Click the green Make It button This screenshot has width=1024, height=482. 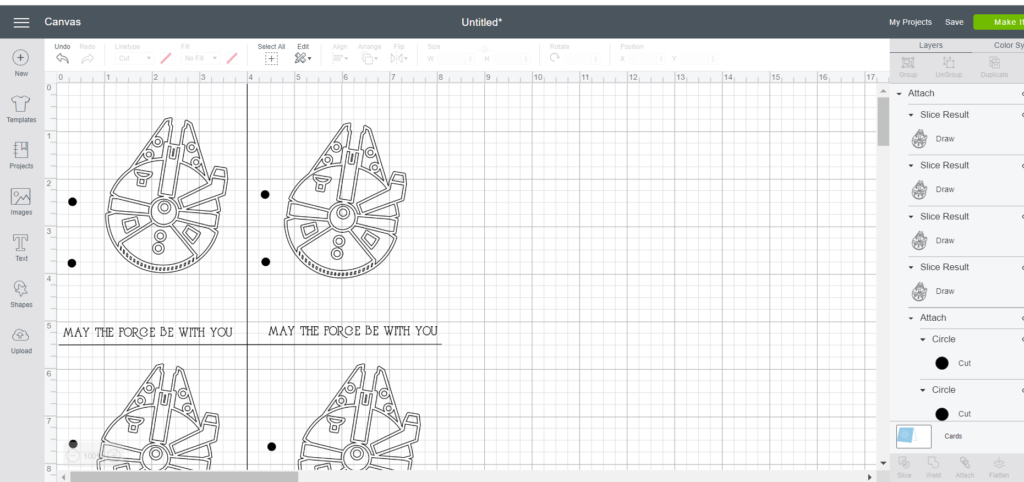click(999, 22)
